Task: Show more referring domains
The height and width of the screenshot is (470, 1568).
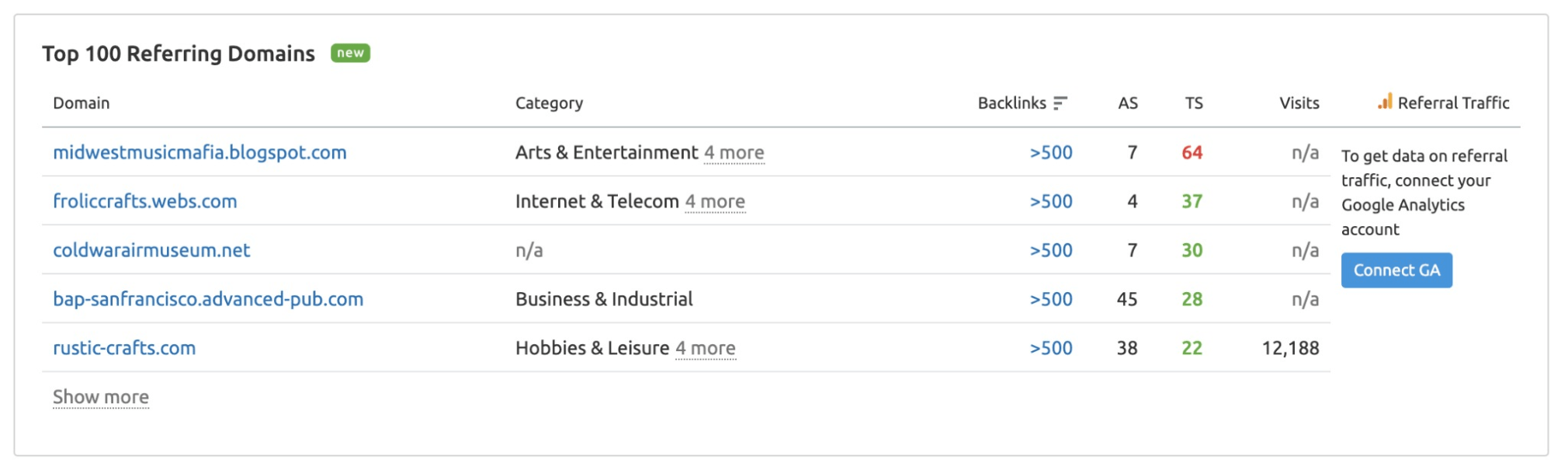Action: coord(101,398)
